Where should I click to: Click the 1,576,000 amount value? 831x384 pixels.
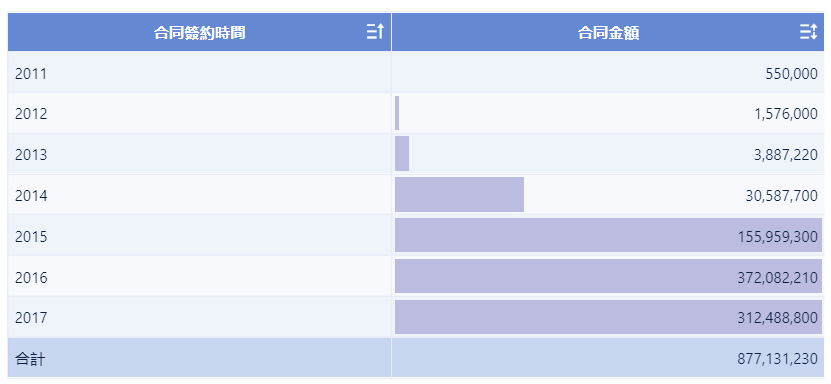(x=786, y=114)
